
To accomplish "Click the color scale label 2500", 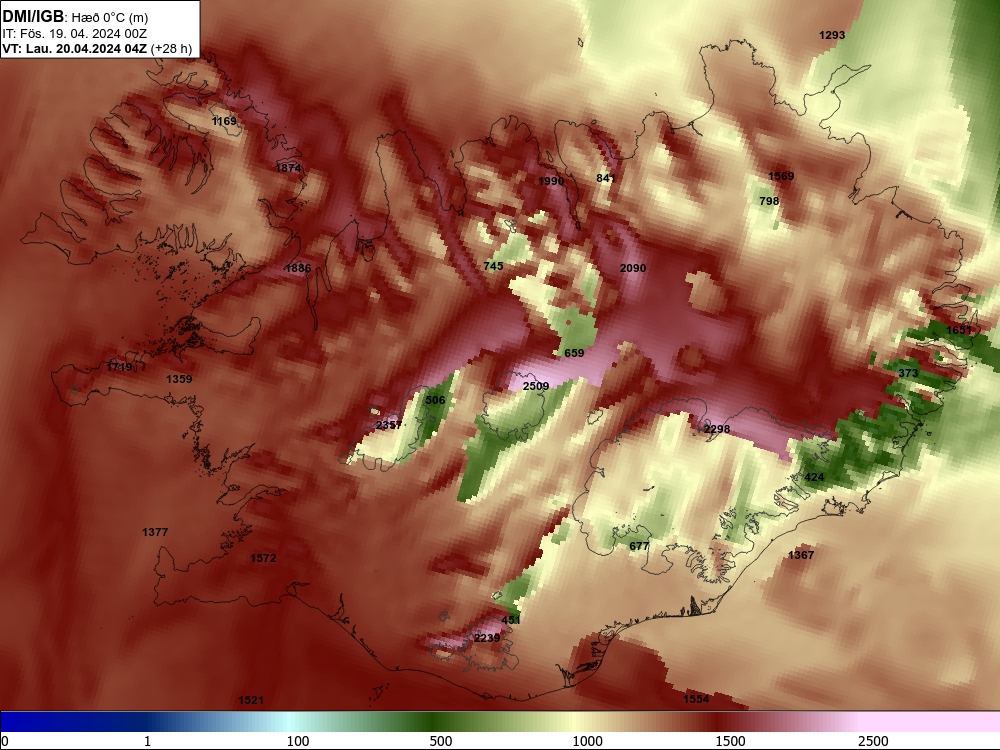I will click(x=873, y=741).
